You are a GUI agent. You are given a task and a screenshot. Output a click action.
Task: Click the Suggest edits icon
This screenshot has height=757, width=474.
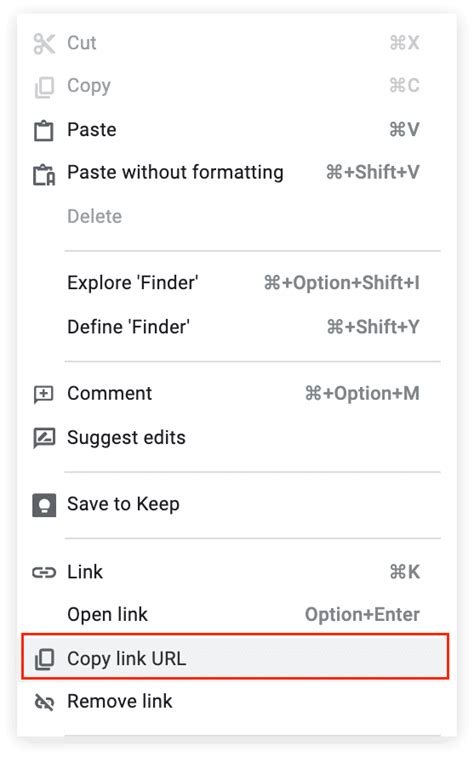point(44,438)
